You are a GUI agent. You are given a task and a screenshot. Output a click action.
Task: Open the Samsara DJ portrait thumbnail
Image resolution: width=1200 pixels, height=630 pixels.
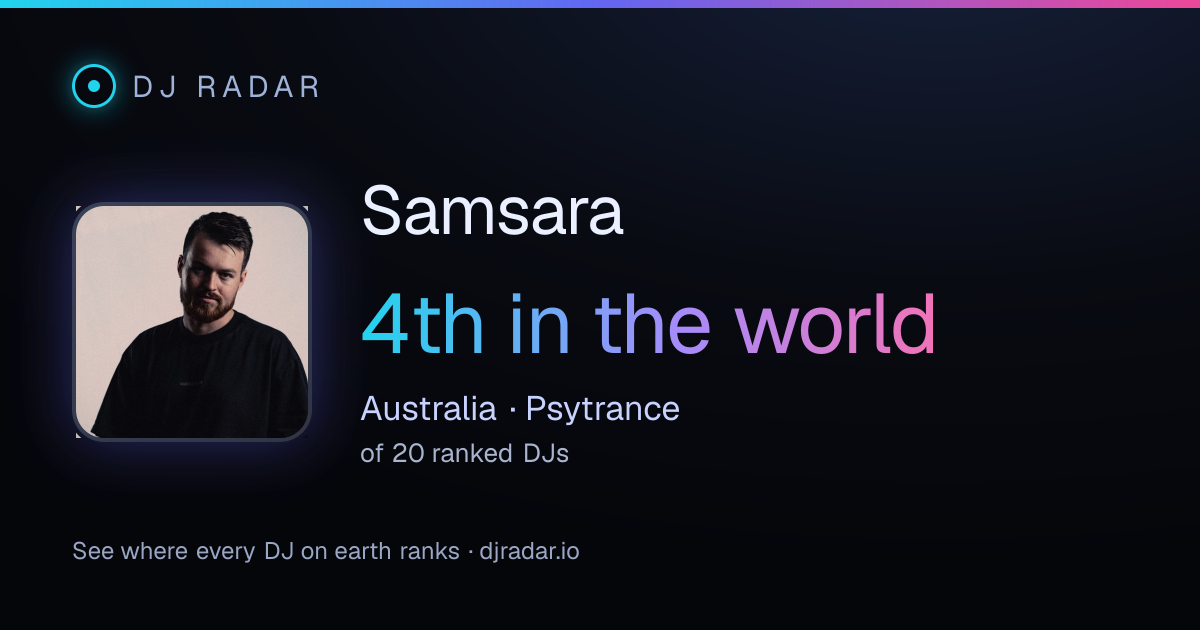[192, 322]
